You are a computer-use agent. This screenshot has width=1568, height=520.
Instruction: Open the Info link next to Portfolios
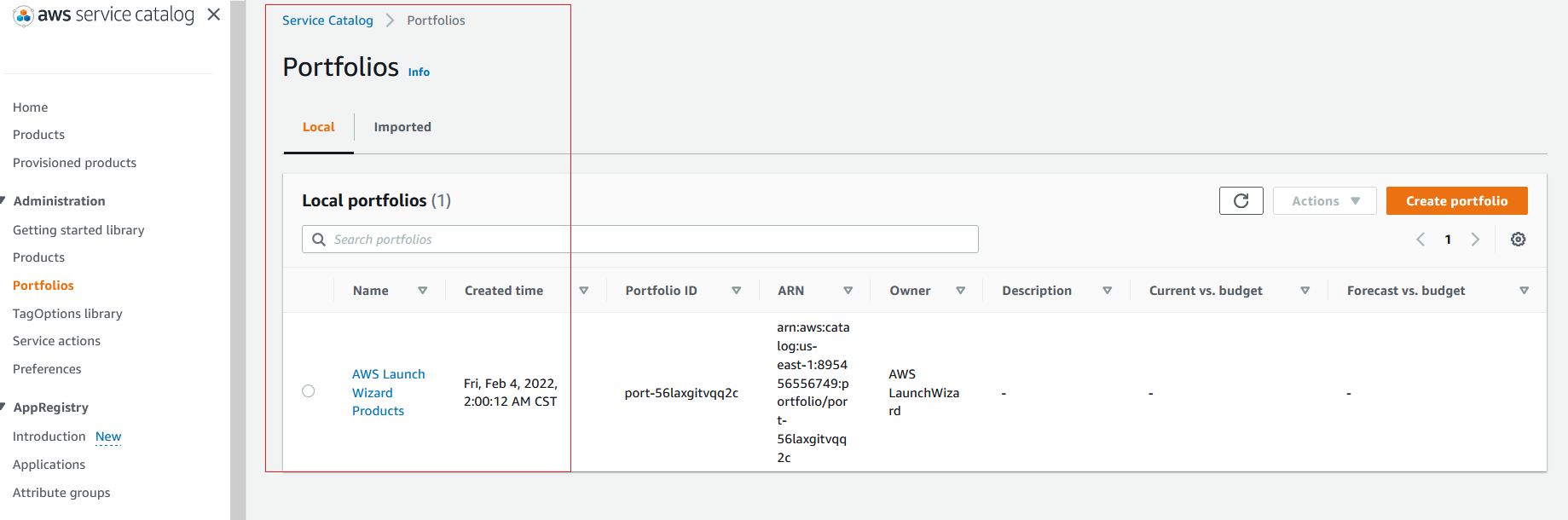click(419, 72)
